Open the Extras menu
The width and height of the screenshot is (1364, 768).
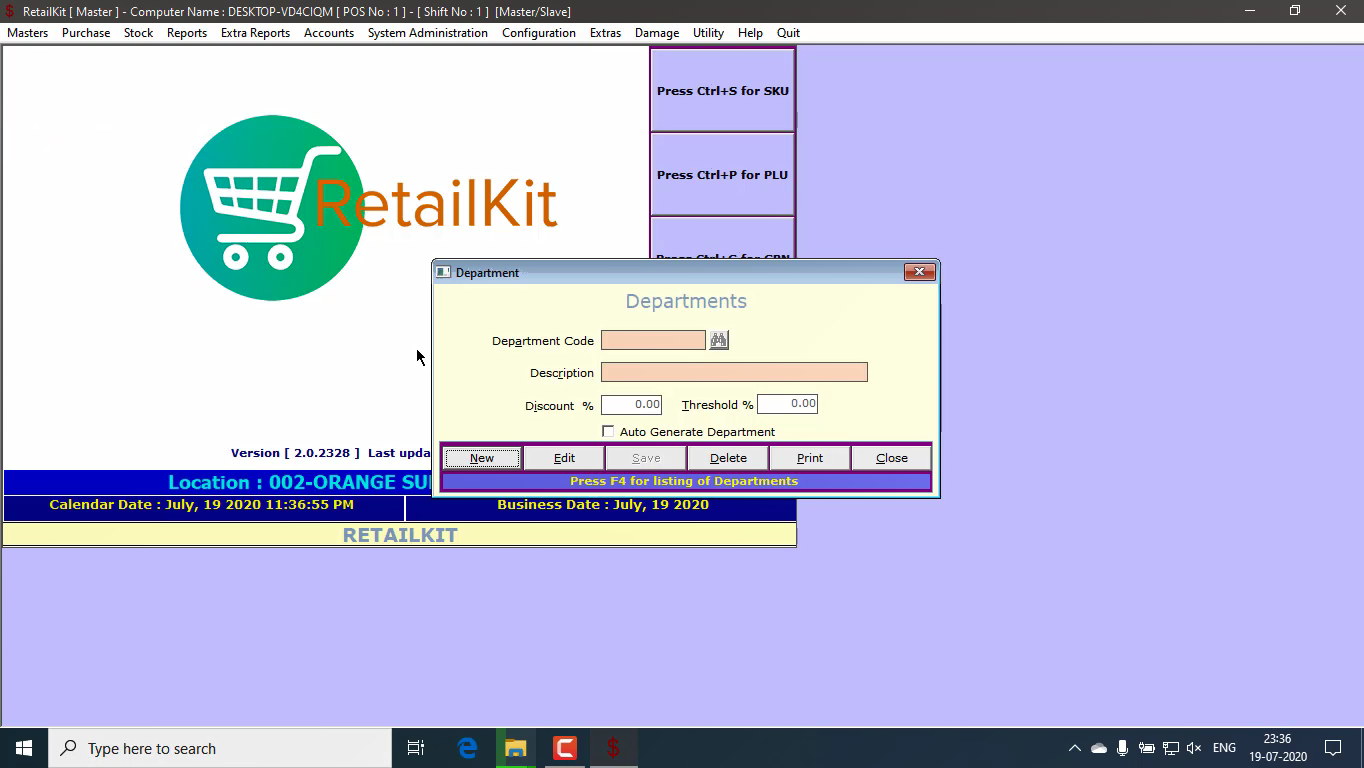605,33
